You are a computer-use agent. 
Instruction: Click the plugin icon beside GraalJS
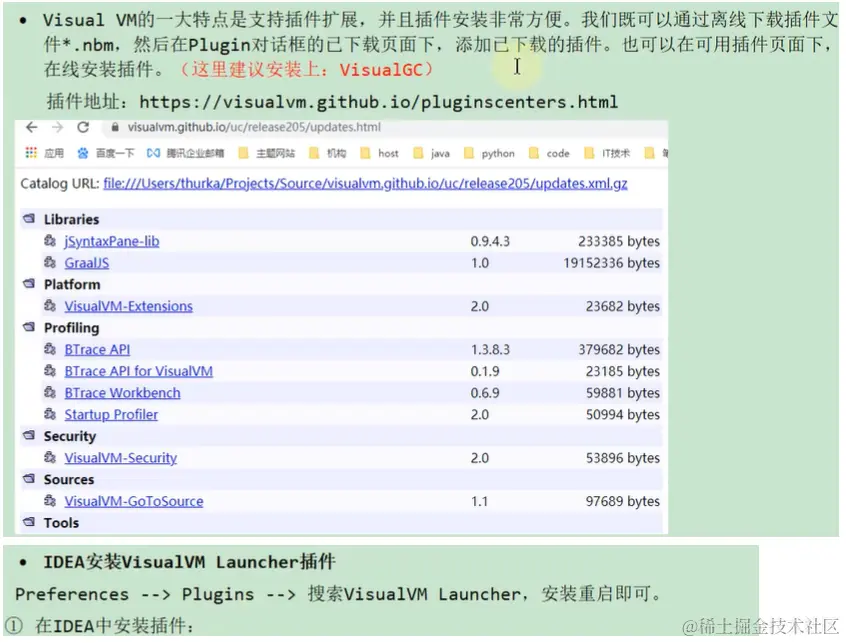click(50, 262)
